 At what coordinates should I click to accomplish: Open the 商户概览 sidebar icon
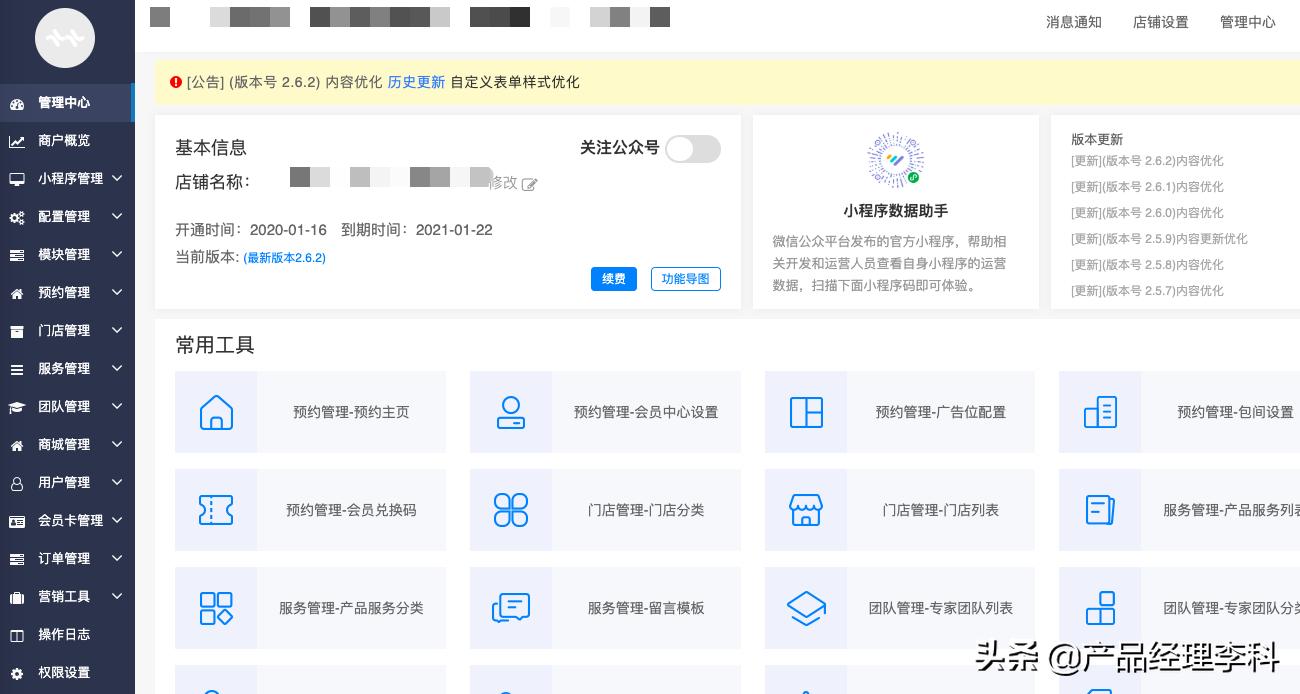16,141
